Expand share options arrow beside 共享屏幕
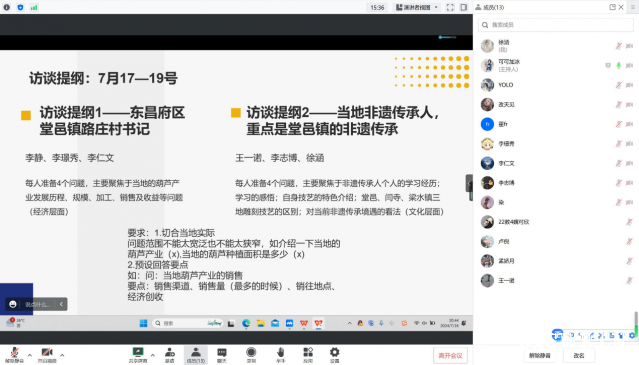Image resolution: width=639 pixels, height=365 pixels. [x=153, y=355]
